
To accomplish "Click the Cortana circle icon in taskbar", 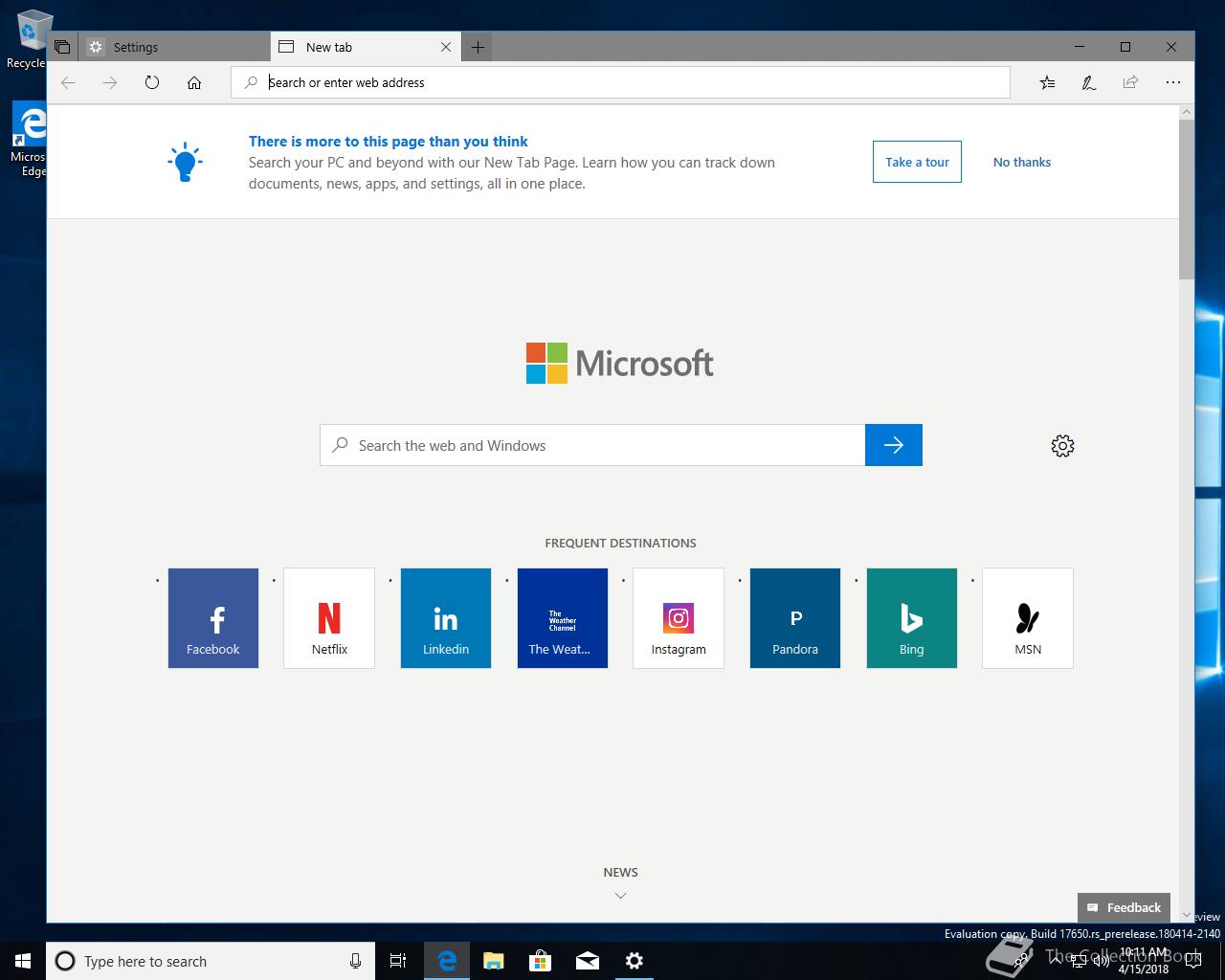I will click(65, 962).
